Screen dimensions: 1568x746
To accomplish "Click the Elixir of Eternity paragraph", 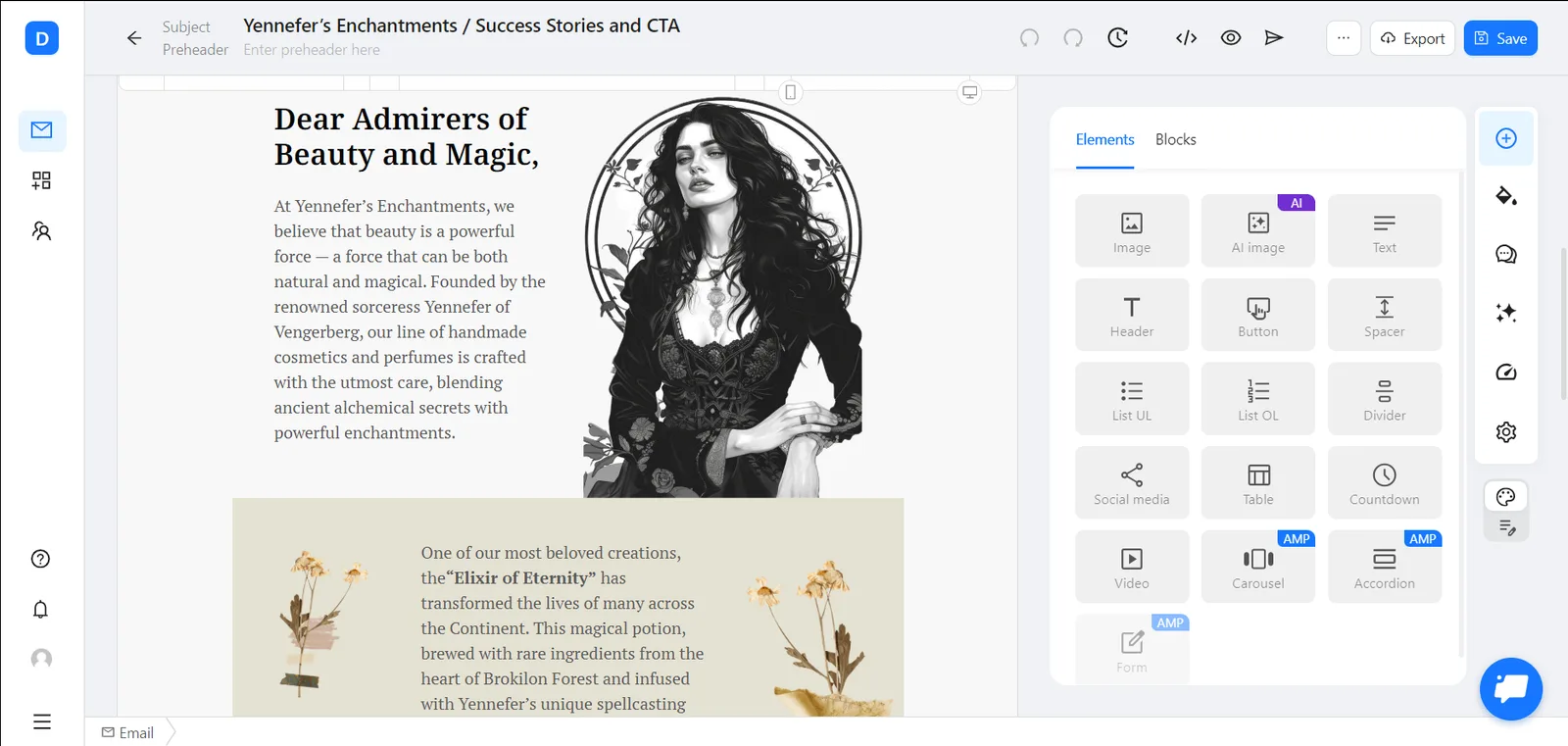I will (563, 628).
